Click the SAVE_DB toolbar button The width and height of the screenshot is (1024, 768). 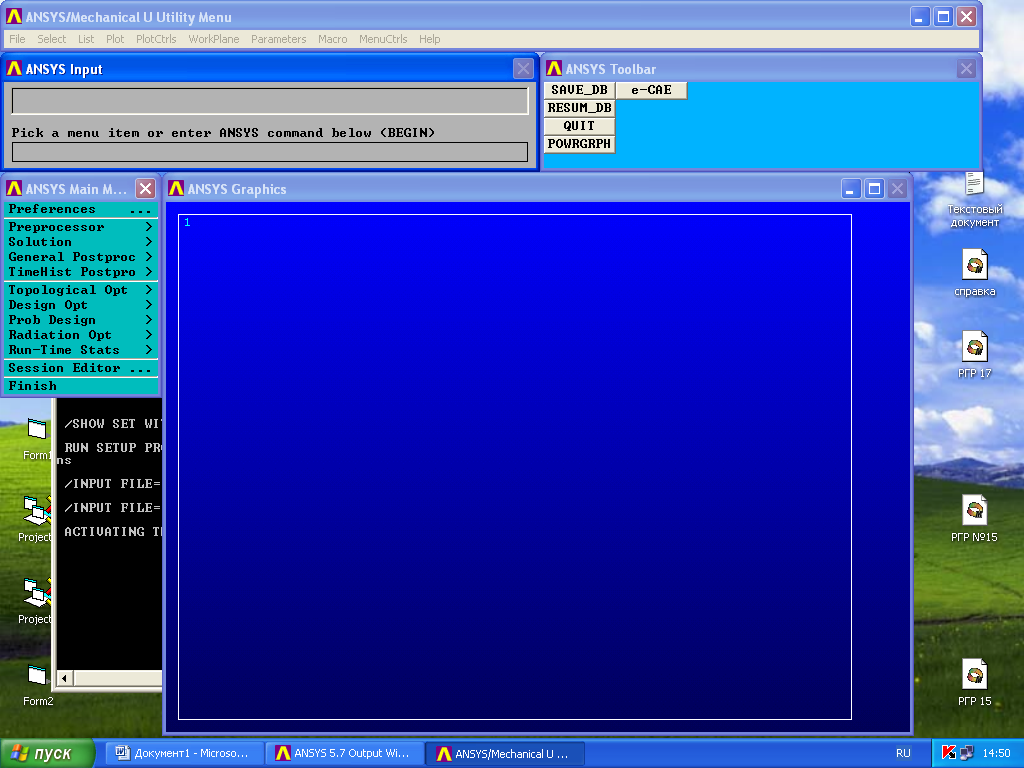click(579, 90)
